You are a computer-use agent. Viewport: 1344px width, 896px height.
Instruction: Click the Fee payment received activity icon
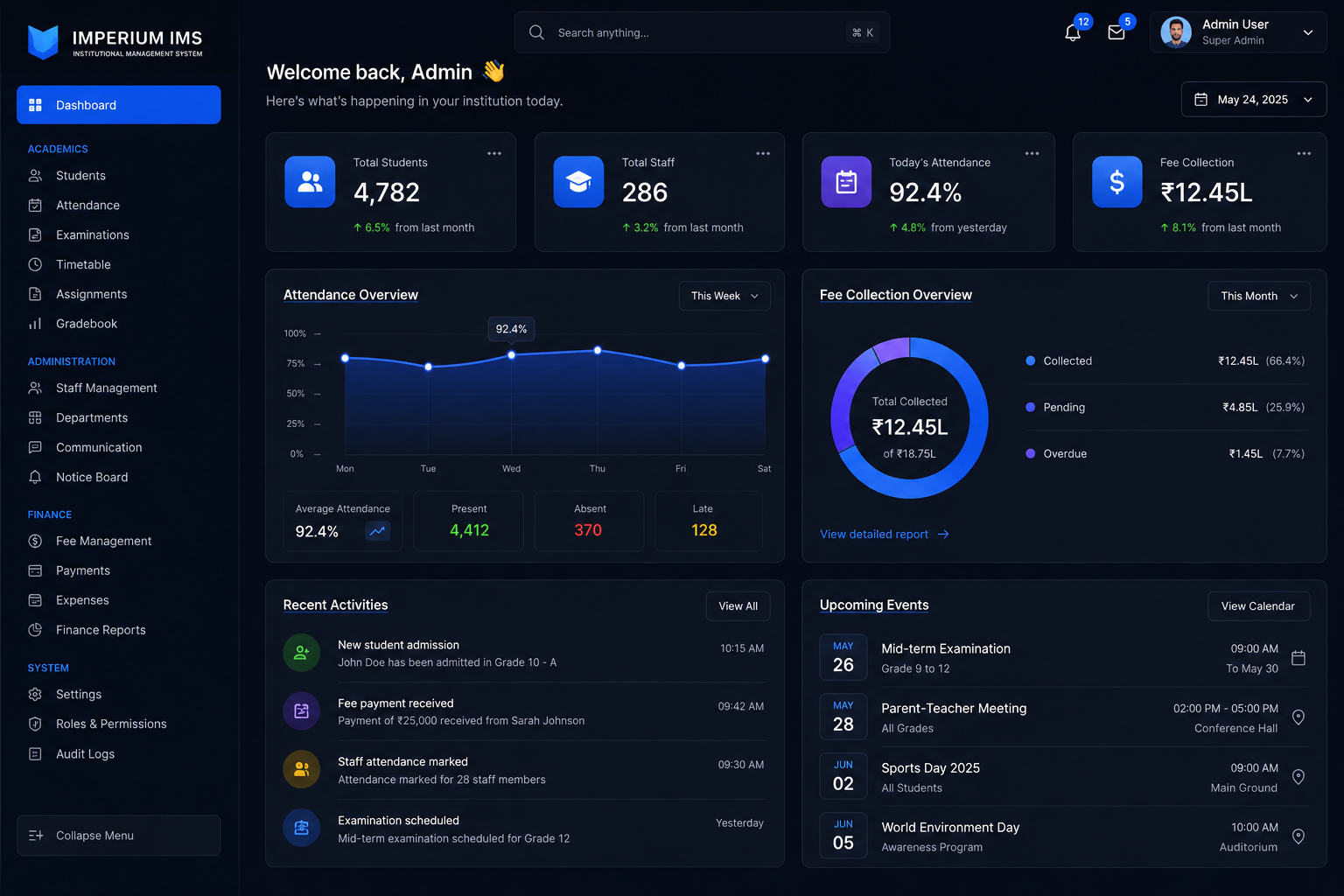click(301, 711)
